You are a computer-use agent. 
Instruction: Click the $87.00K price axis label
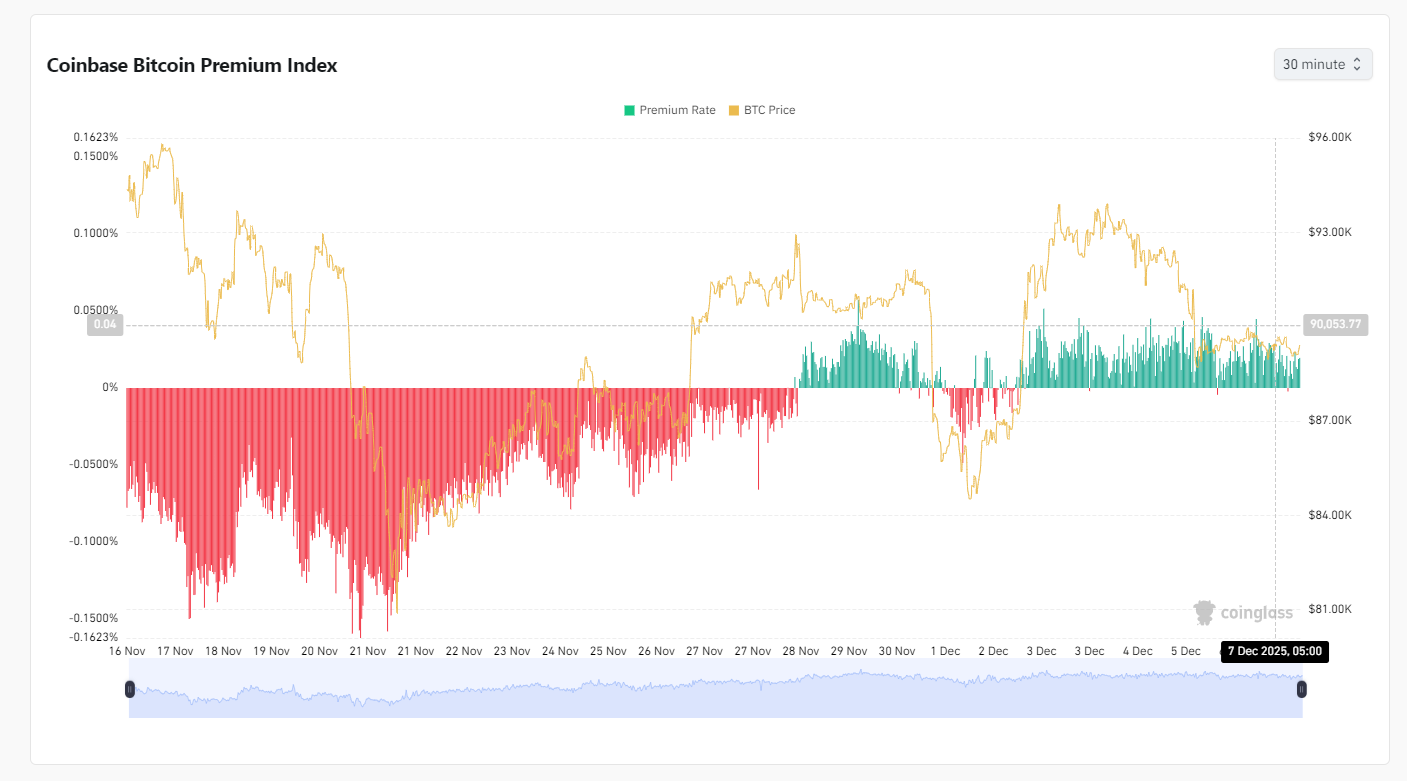1329,421
